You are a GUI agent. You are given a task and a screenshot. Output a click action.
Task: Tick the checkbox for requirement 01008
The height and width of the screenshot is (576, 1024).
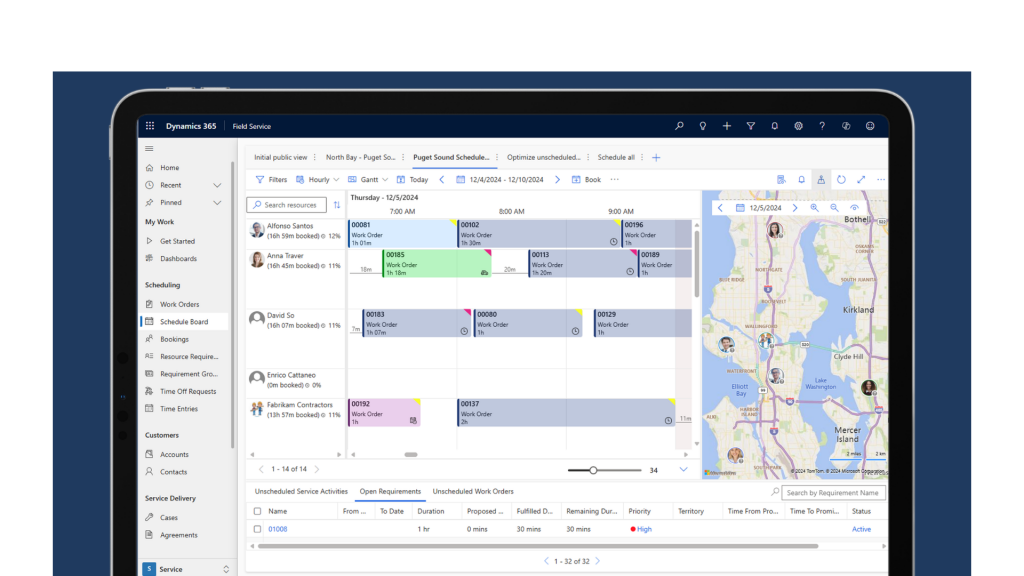(257, 529)
